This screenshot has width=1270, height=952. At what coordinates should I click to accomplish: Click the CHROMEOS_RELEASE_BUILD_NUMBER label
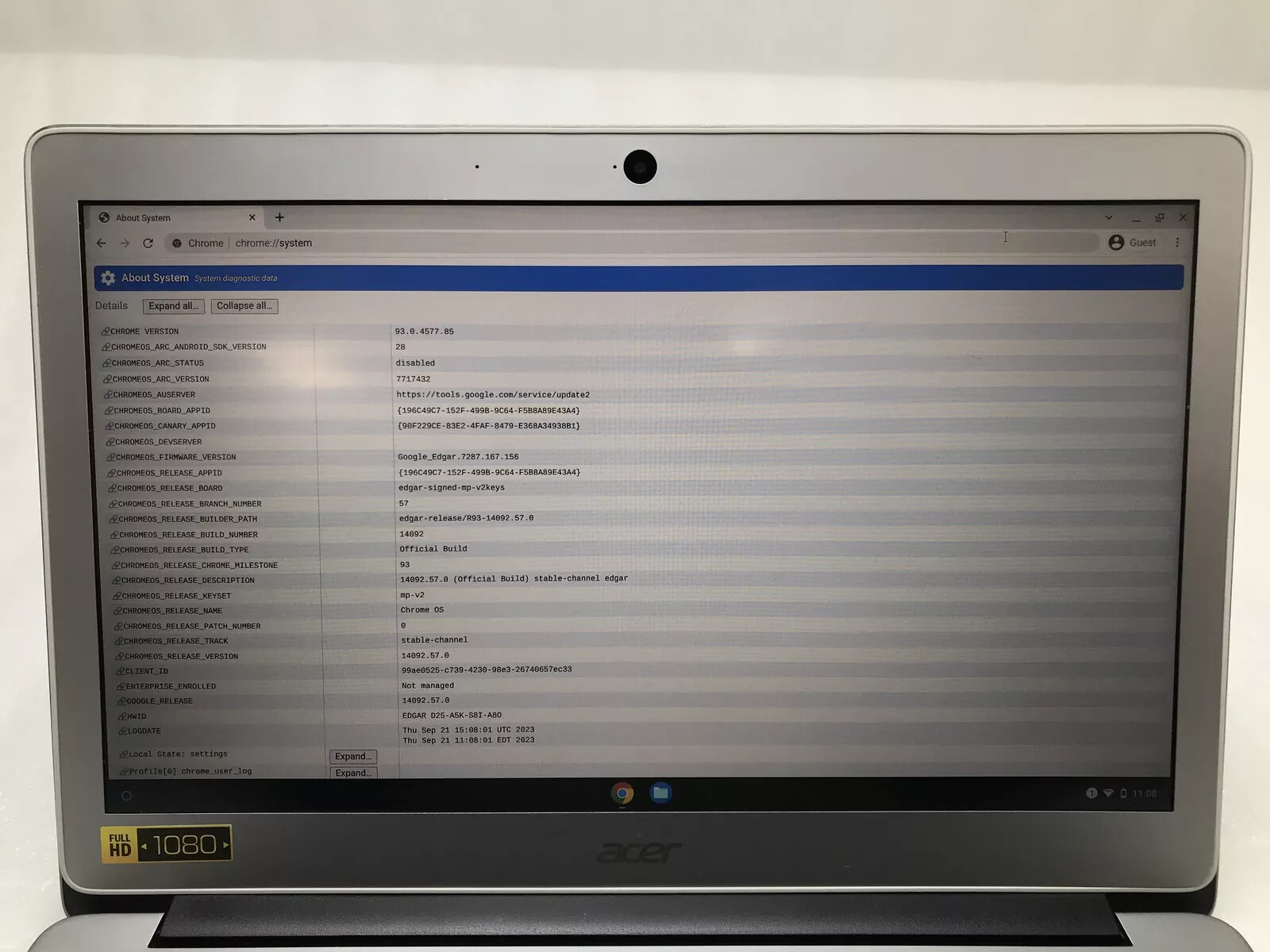tap(189, 535)
